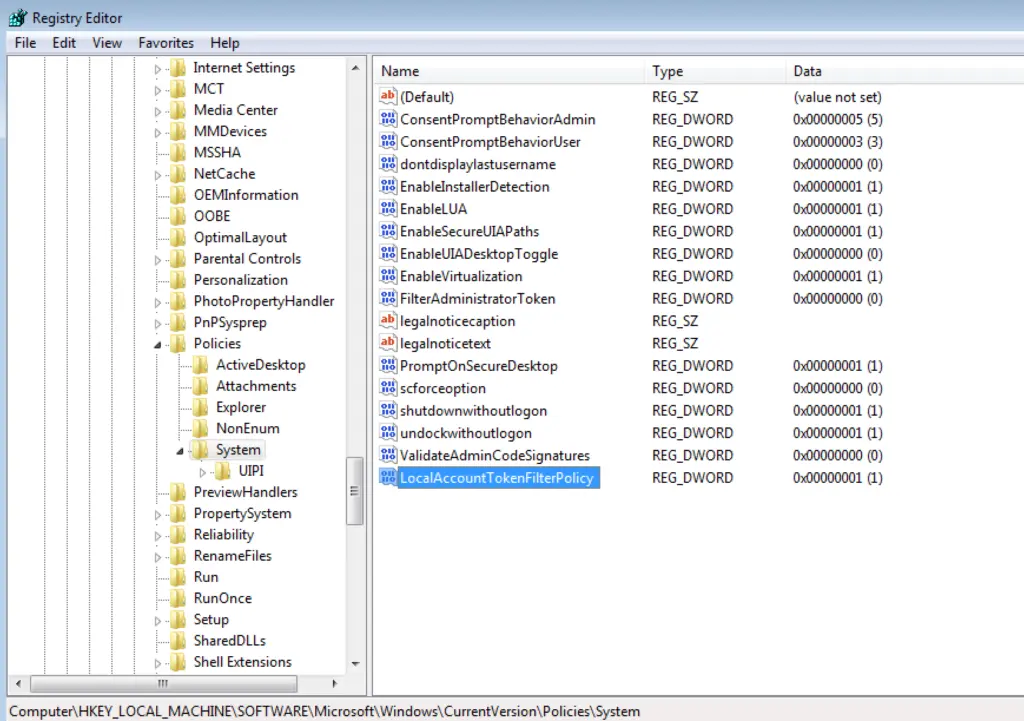The width and height of the screenshot is (1024, 721).
Task: Click the EnableLUA DWORD value icon
Action: click(388, 209)
